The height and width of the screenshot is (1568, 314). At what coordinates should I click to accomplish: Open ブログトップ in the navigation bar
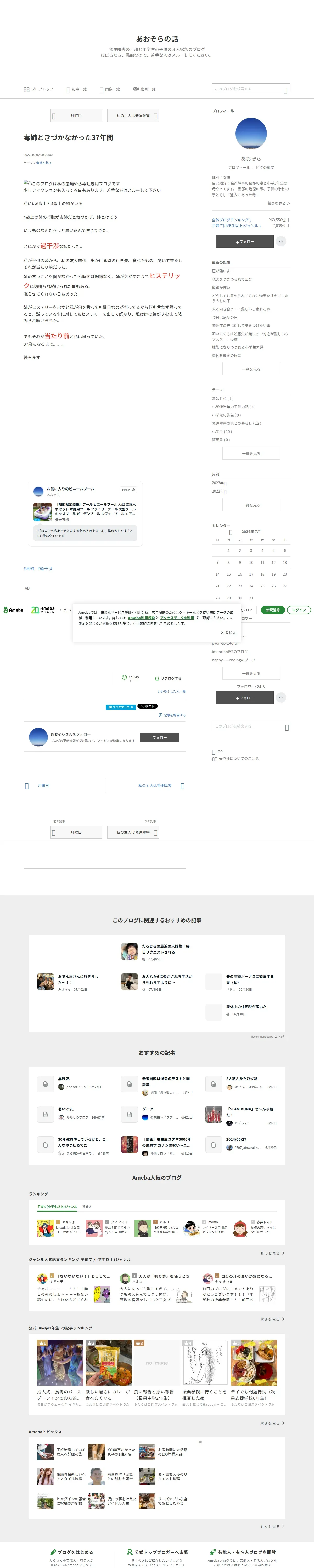pyautogui.click(x=38, y=89)
